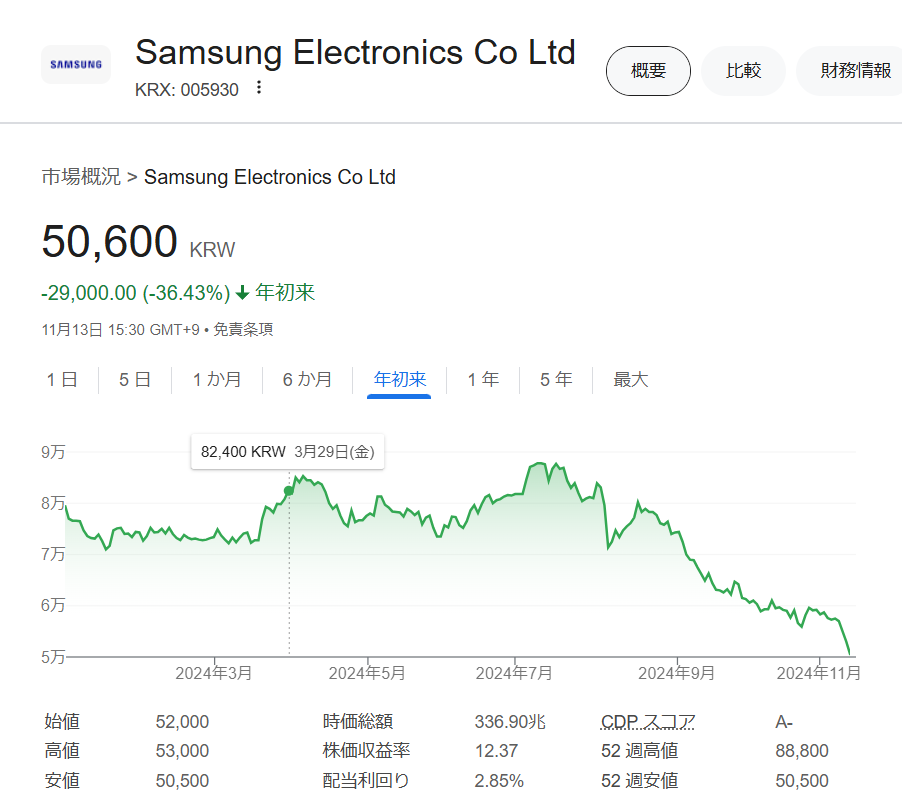902x793 pixels.
Task: Click the green down arrow indicator
Action: (x=242, y=293)
